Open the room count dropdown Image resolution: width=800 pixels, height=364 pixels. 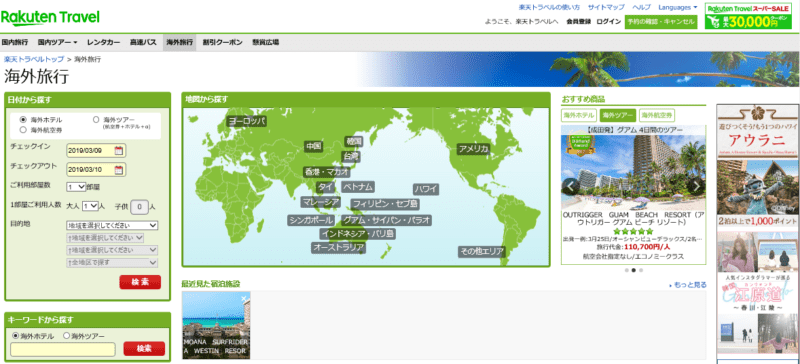pos(76,187)
